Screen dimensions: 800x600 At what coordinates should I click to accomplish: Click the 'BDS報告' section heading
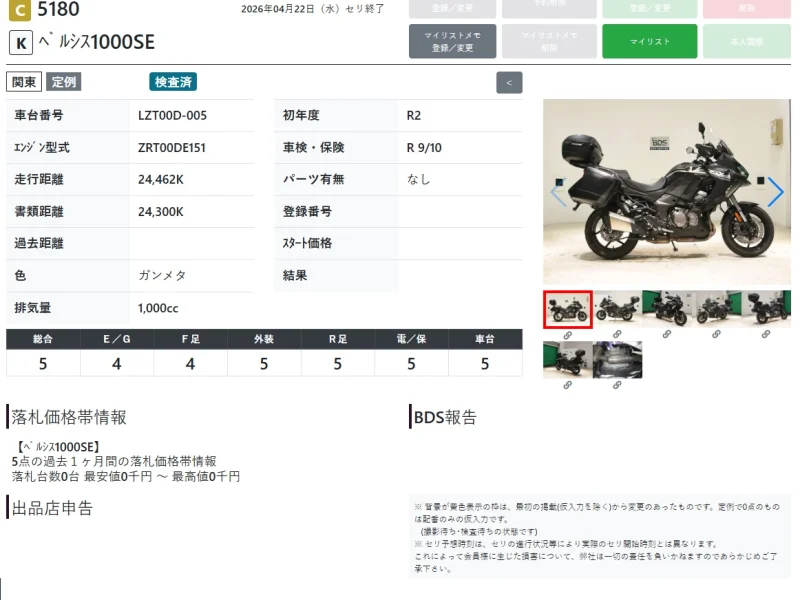445,417
